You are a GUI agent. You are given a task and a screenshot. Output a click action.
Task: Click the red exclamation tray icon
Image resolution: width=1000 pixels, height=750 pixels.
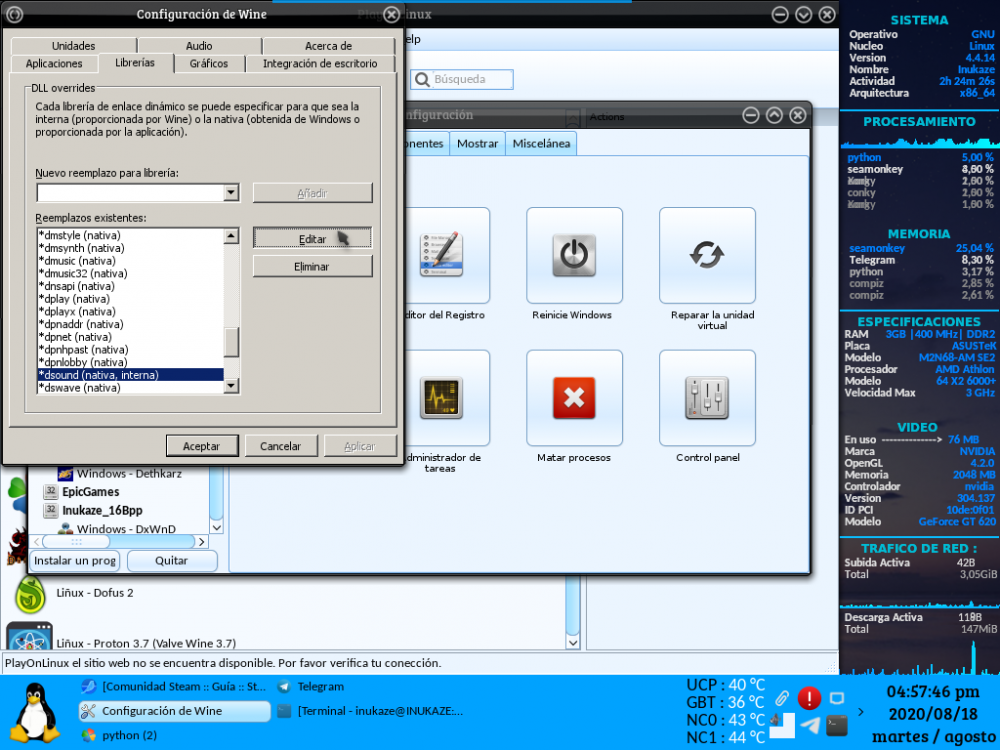coord(809,698)
